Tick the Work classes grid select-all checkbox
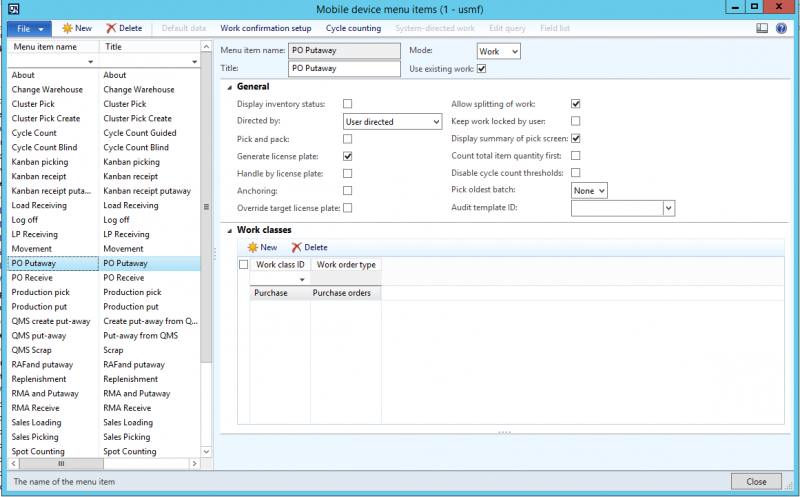Image resolution: width=800 pixels, height=497 pixels. coord(243,264)
